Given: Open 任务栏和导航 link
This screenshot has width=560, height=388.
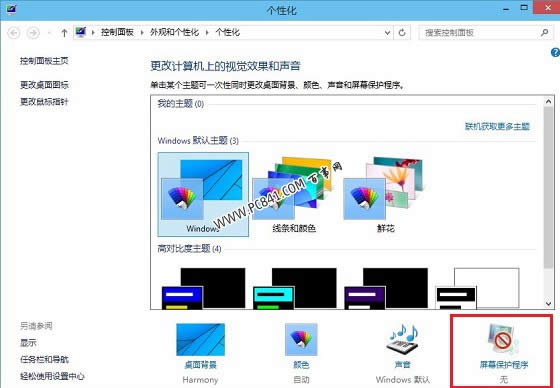Looking at the screenshot, I should click(x=44, y=359).
